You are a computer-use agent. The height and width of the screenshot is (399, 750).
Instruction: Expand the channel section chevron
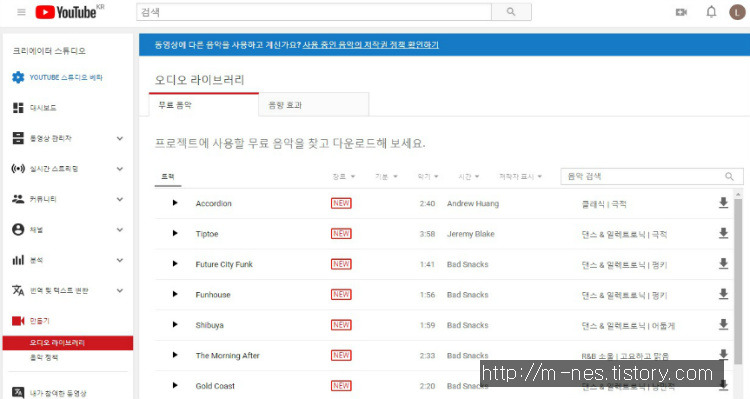click(x=120, y=230)
